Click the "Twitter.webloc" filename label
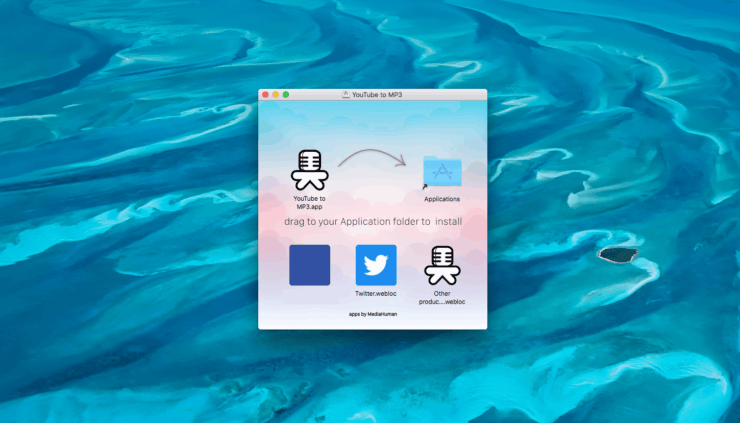The height and width of the screenshot is (423, 740). (x=376, y=294)
